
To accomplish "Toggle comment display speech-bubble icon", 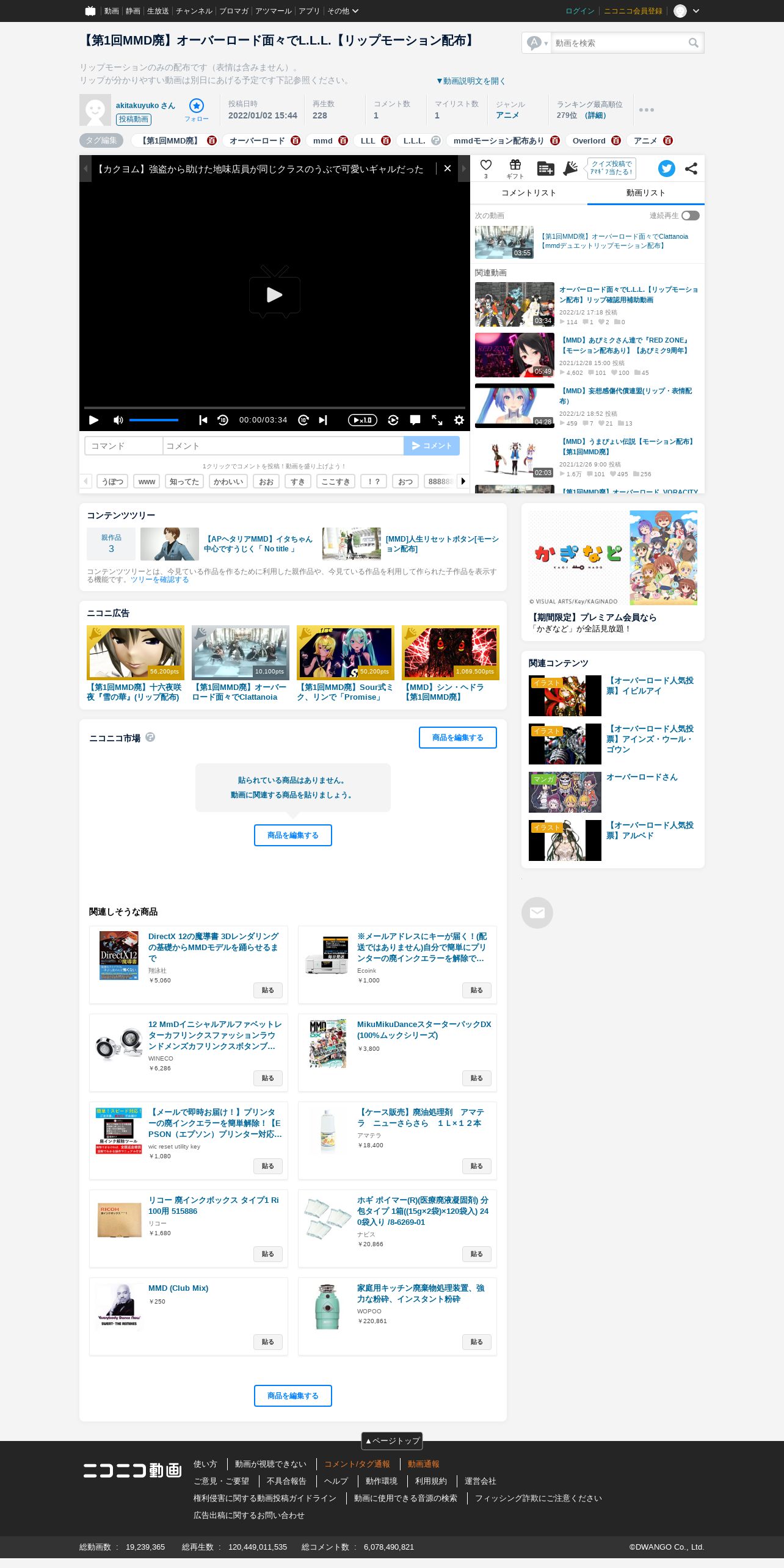I will pyautogui.click(x=415, y=420).
